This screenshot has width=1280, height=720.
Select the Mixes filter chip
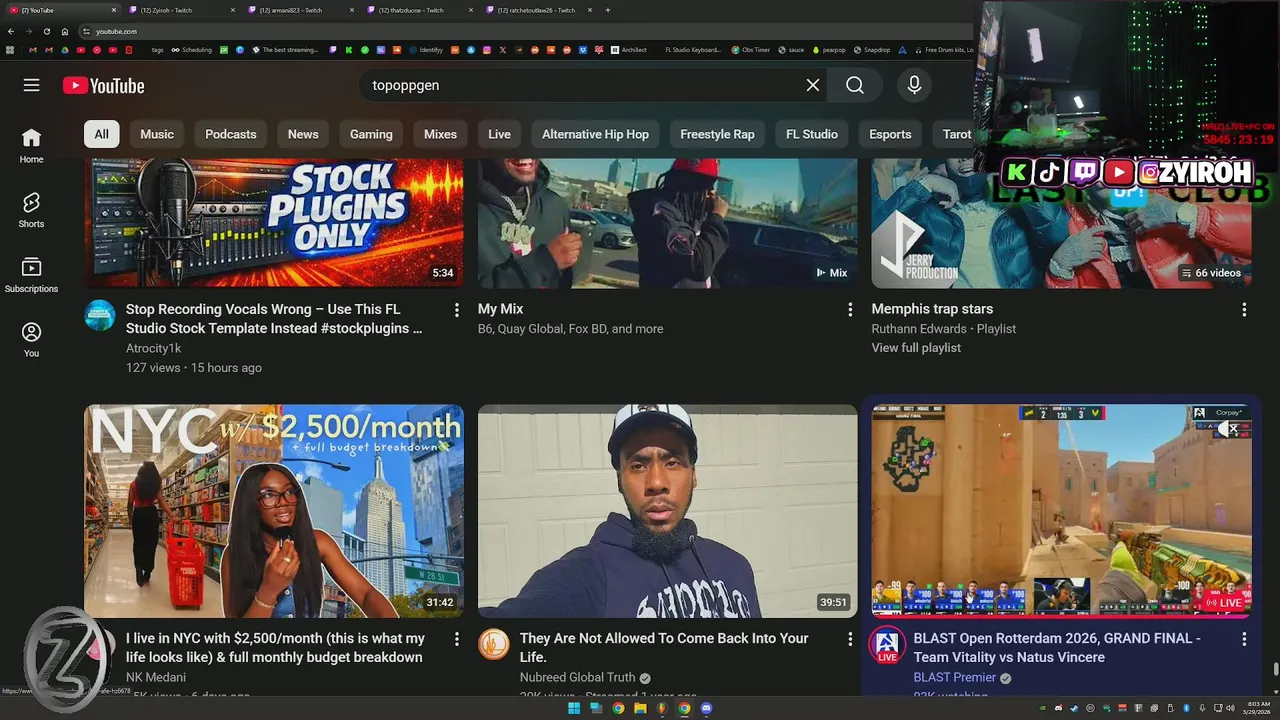[x=440, y=134]
